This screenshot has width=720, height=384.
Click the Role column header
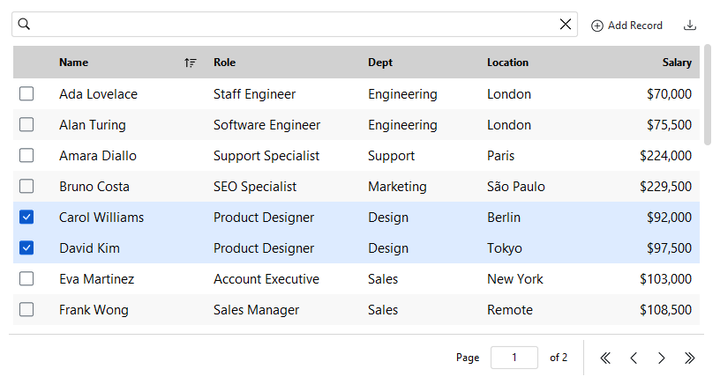(225, 62)
